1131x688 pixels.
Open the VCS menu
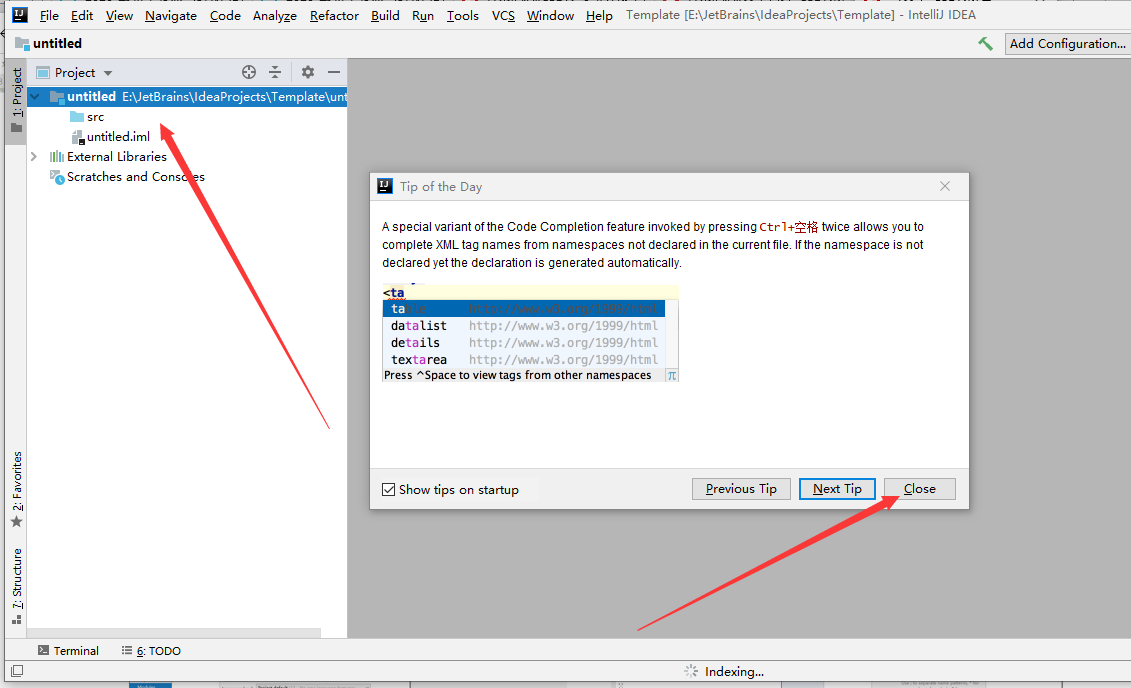coord(503,15)
